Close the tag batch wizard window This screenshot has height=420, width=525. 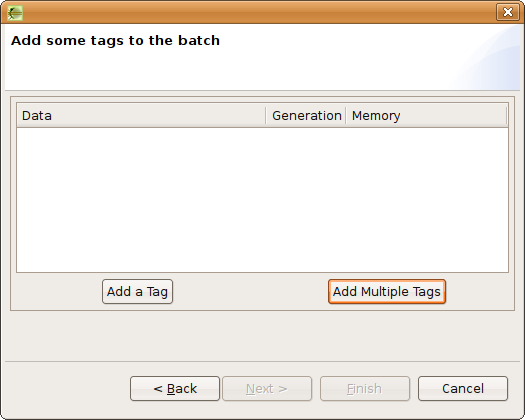coord(508,12)
